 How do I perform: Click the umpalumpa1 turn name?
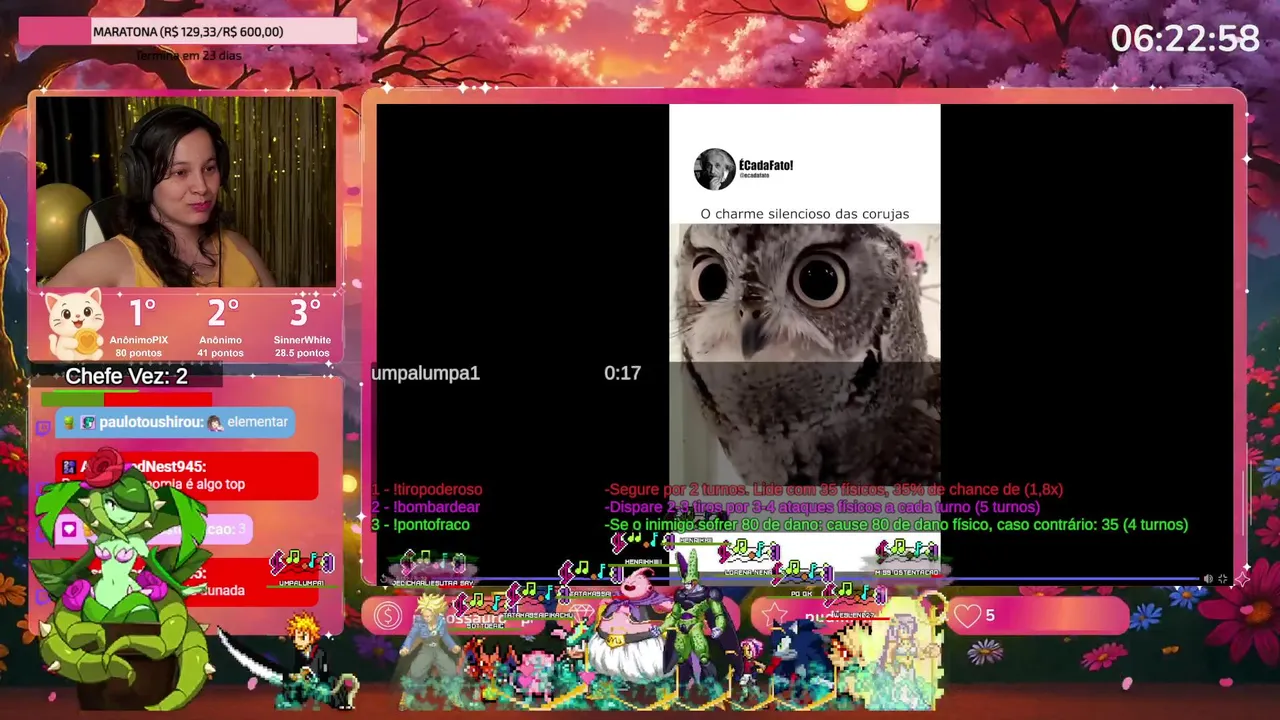coord(425,373)
